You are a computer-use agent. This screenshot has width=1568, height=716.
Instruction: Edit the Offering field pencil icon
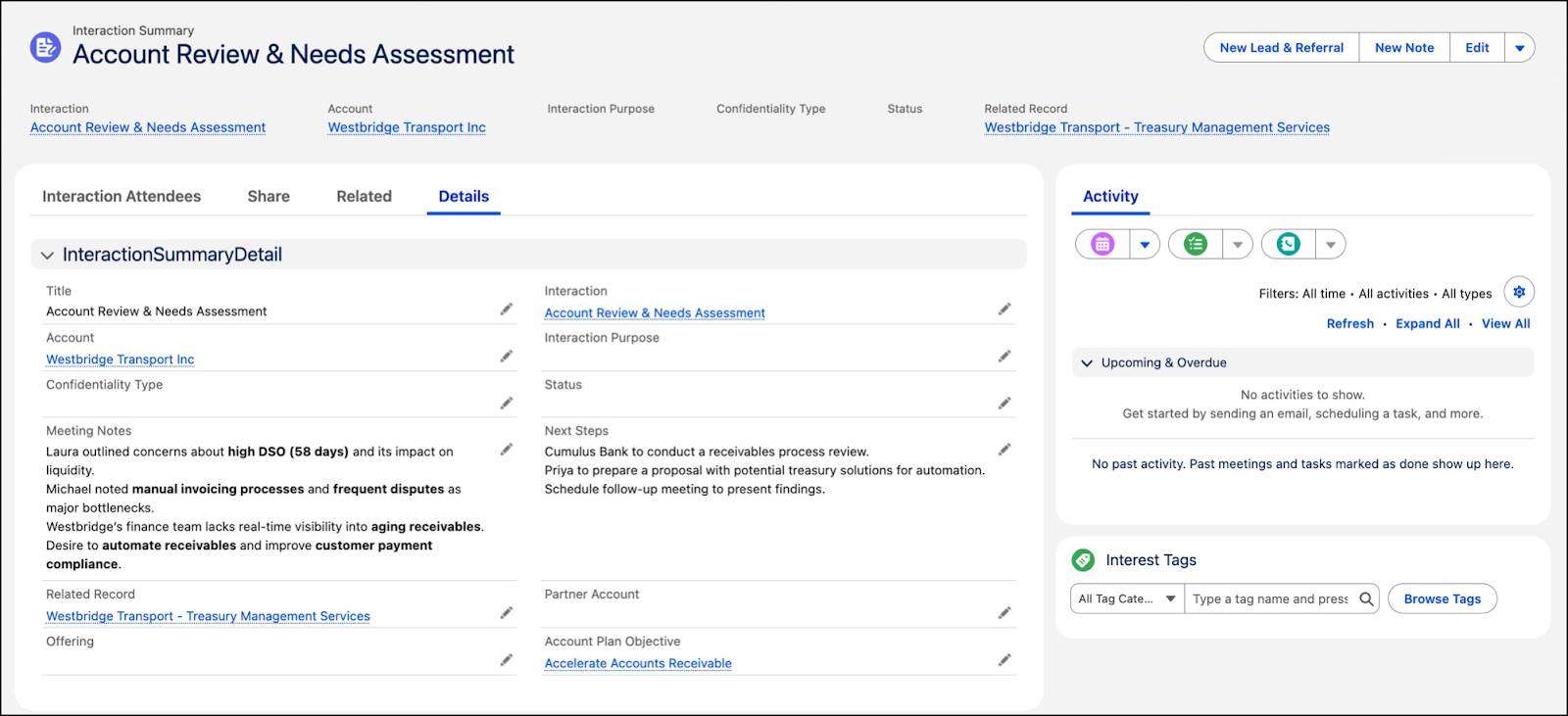tap(506, 660)
